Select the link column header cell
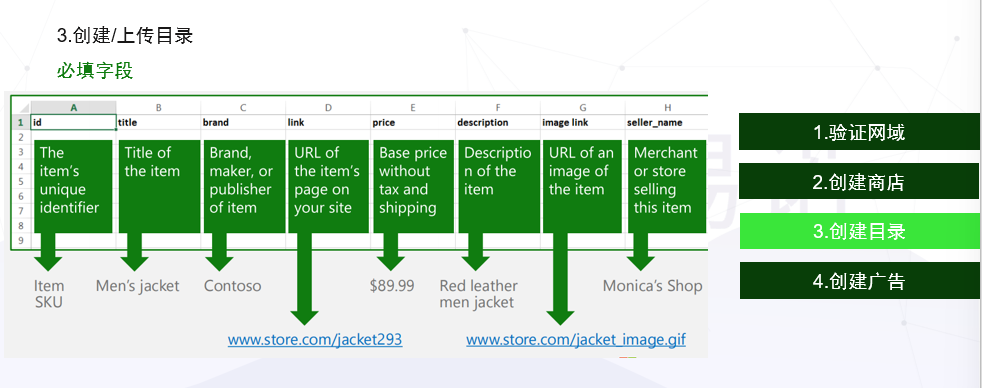 coord(328,123)
